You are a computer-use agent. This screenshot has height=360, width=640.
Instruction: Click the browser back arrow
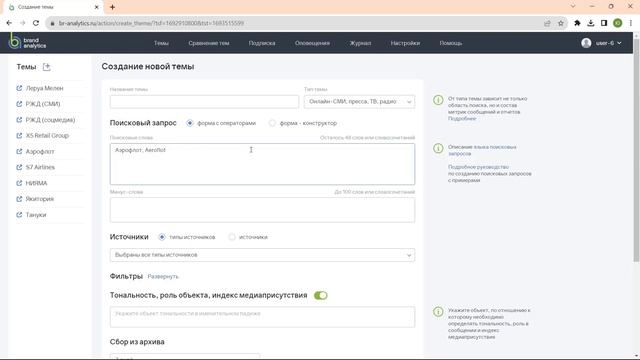[x=9, y=23]
